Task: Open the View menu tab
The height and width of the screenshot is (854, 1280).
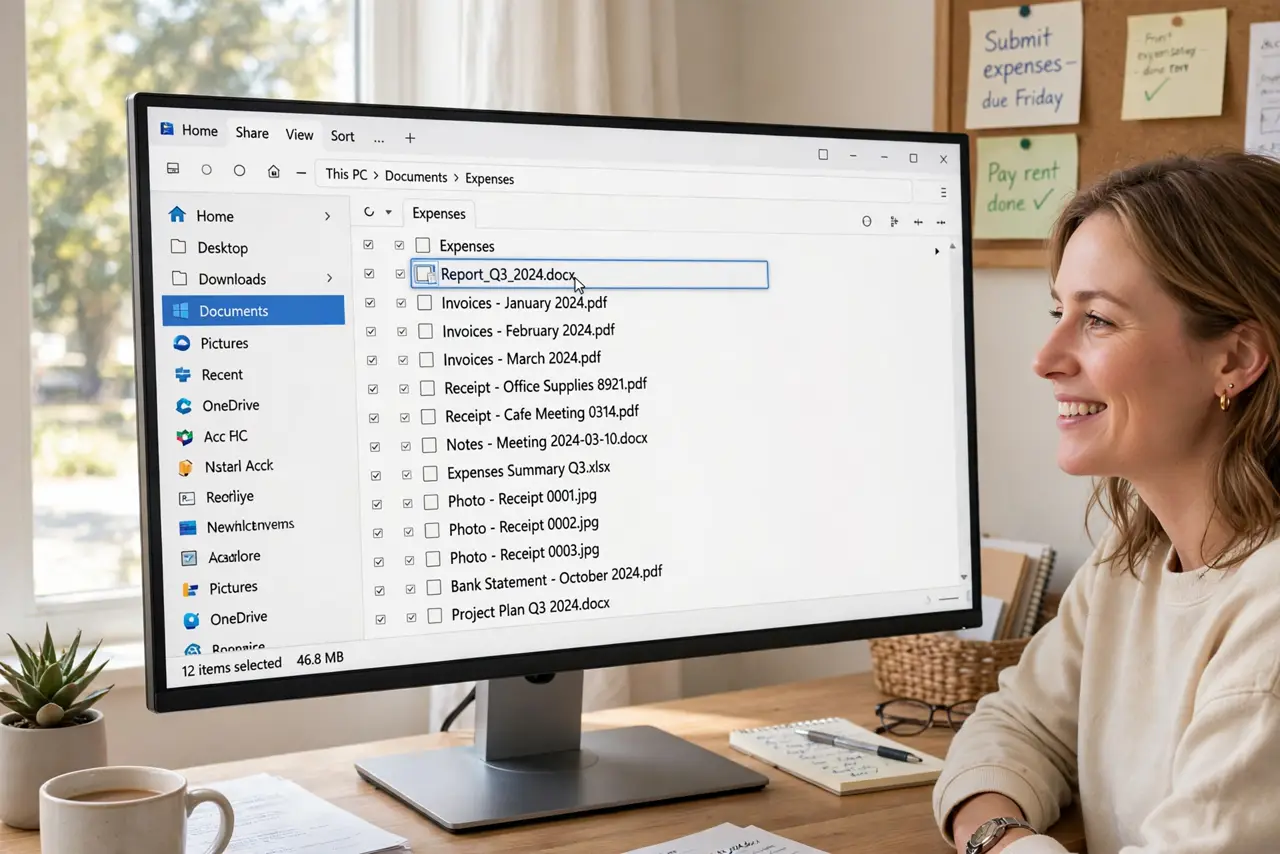Action: [300, 135]
